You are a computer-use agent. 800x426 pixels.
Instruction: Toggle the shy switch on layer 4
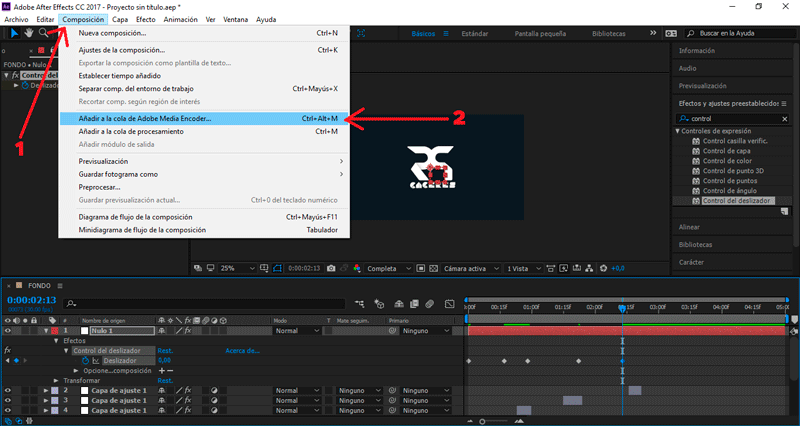[162, 410]
